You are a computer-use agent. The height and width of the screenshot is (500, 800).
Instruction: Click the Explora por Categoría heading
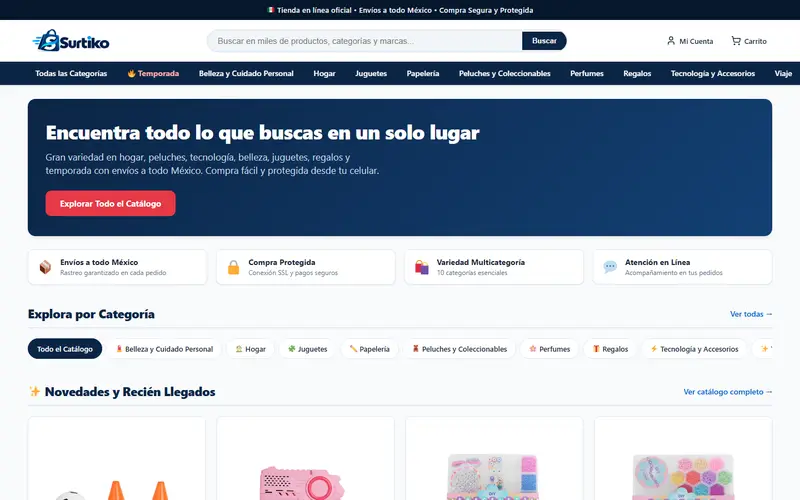pos(91,314)
